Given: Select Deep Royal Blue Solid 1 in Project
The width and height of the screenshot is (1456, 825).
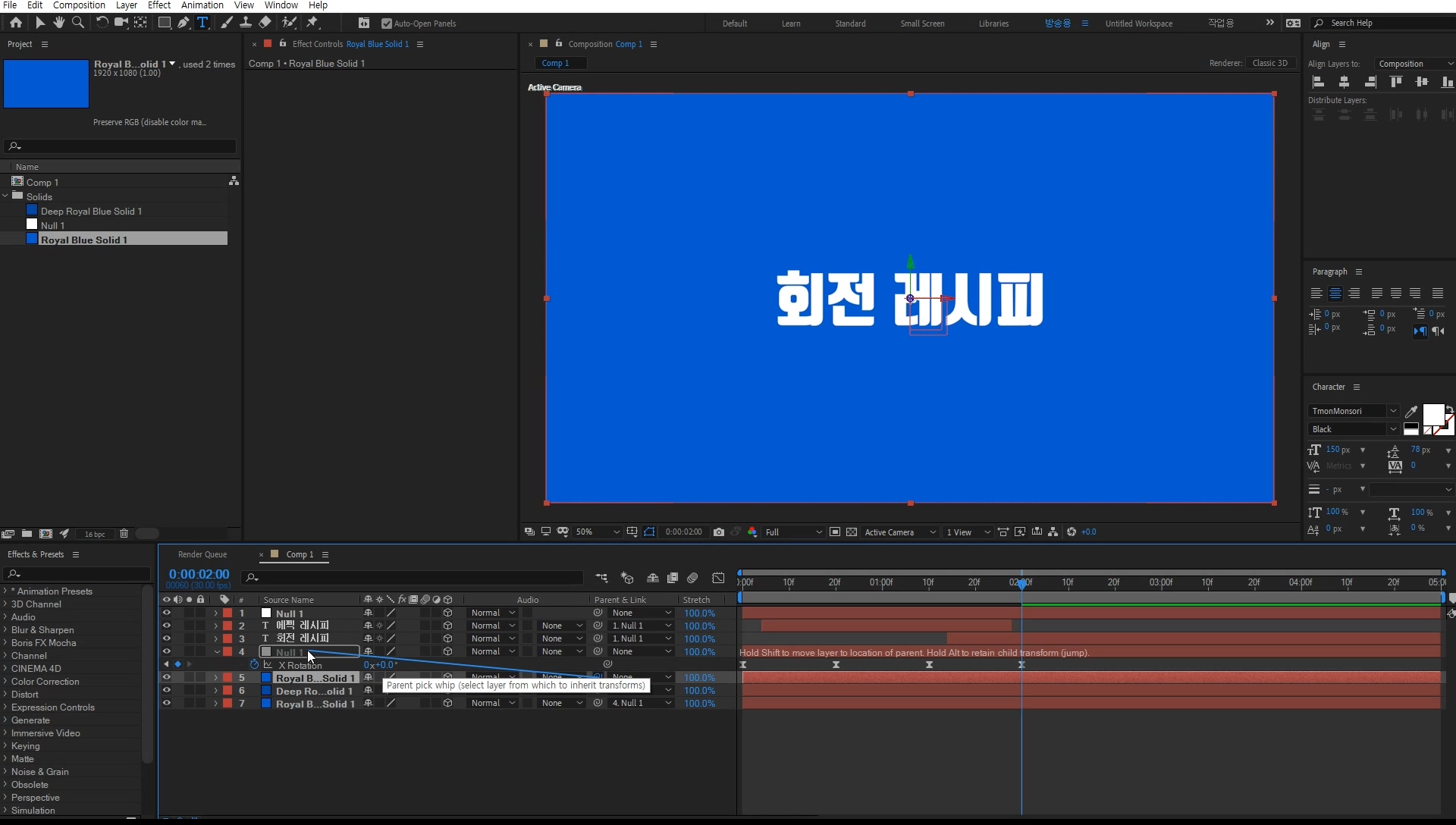Looking at the screenshot, I should [x=91, y=212].
